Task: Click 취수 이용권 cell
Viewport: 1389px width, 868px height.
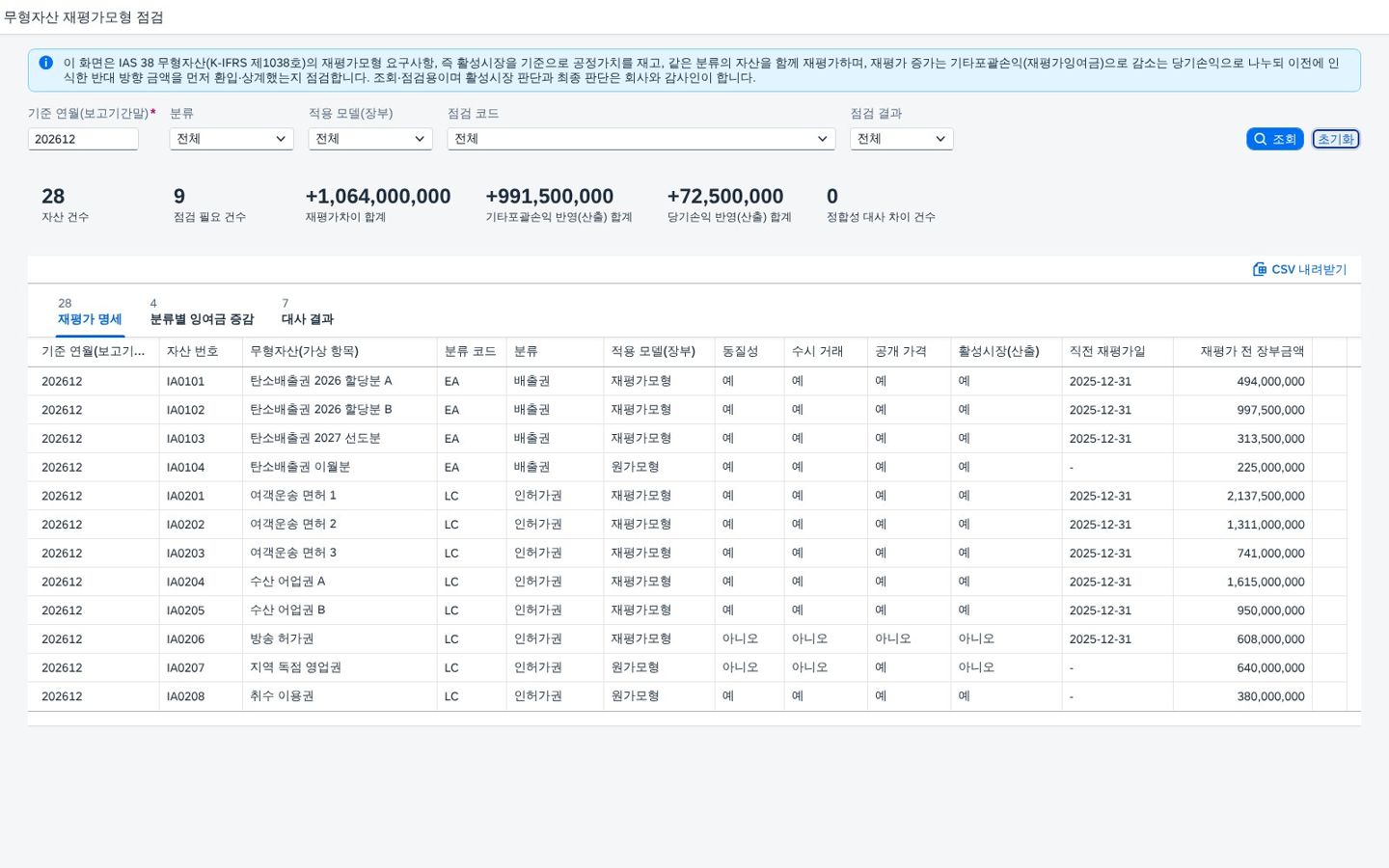Action: tap(340, 696)
